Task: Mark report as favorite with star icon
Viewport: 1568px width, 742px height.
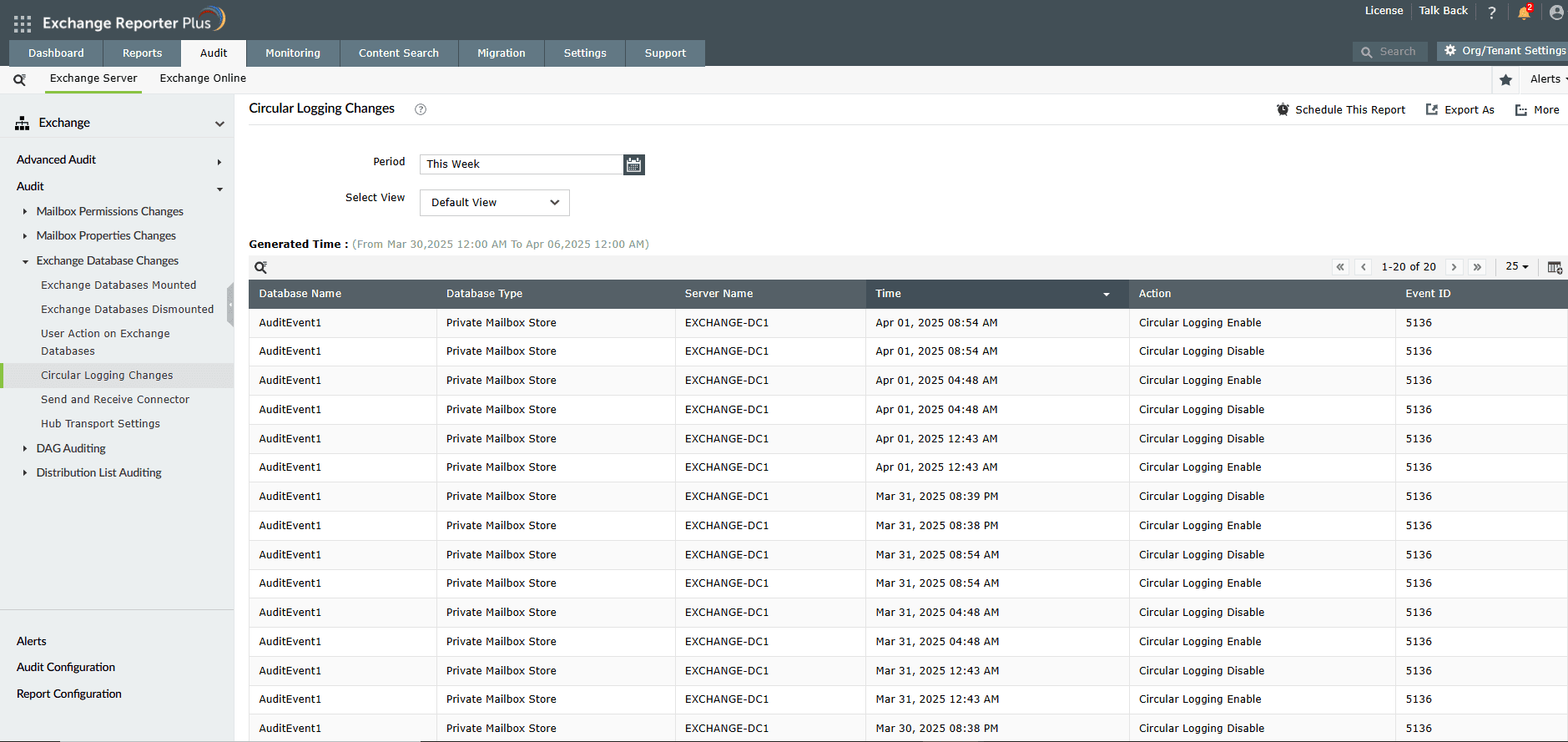Action: click(x=1505, y=79)
